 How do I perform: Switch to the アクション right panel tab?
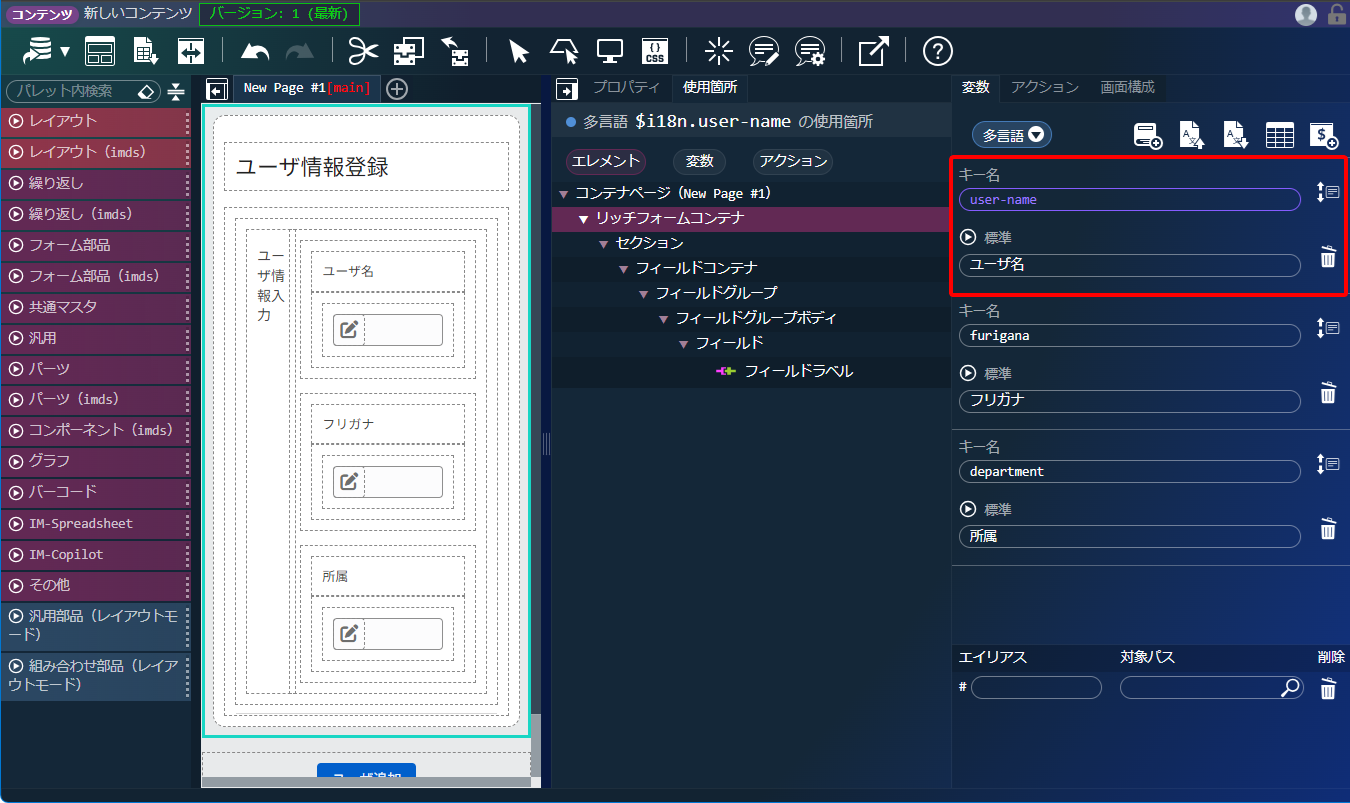point(1045,87)
